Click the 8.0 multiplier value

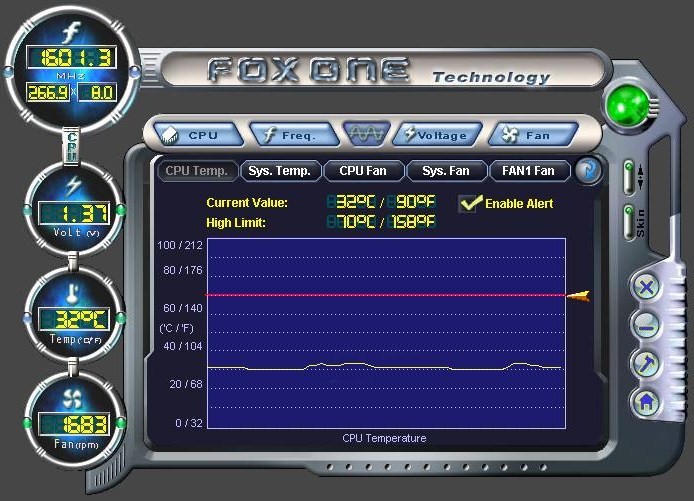pyautogui.click(x=97, y=92)
